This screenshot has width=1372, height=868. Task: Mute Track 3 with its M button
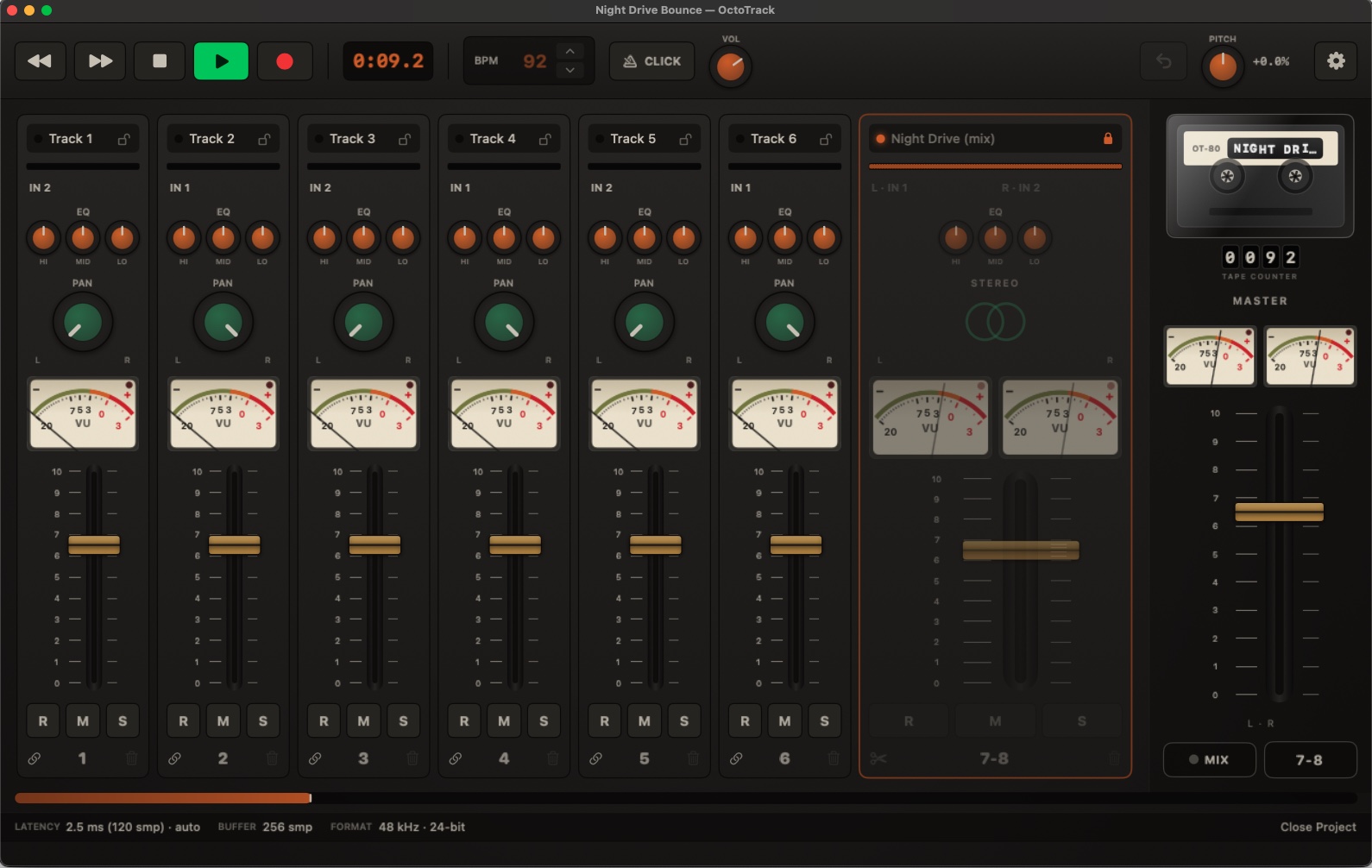pos(363,720)
